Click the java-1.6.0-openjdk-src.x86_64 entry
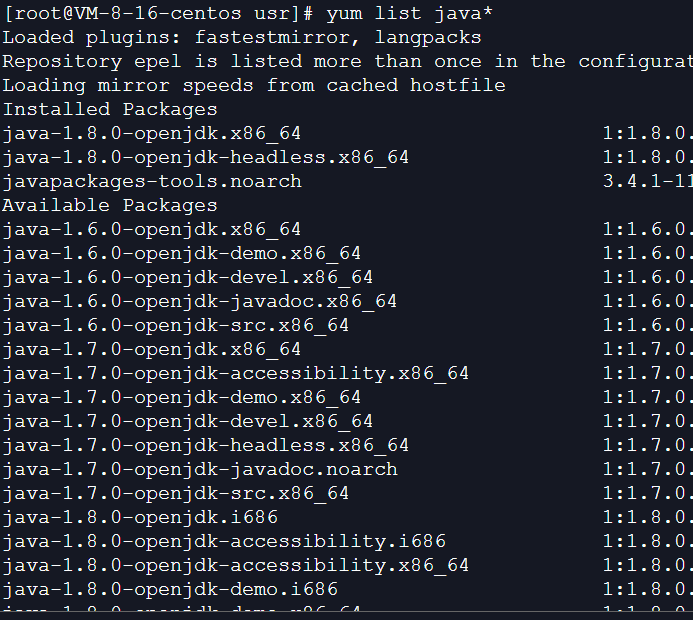This screenshot has width=693, height=620. (x=175, y=325)
